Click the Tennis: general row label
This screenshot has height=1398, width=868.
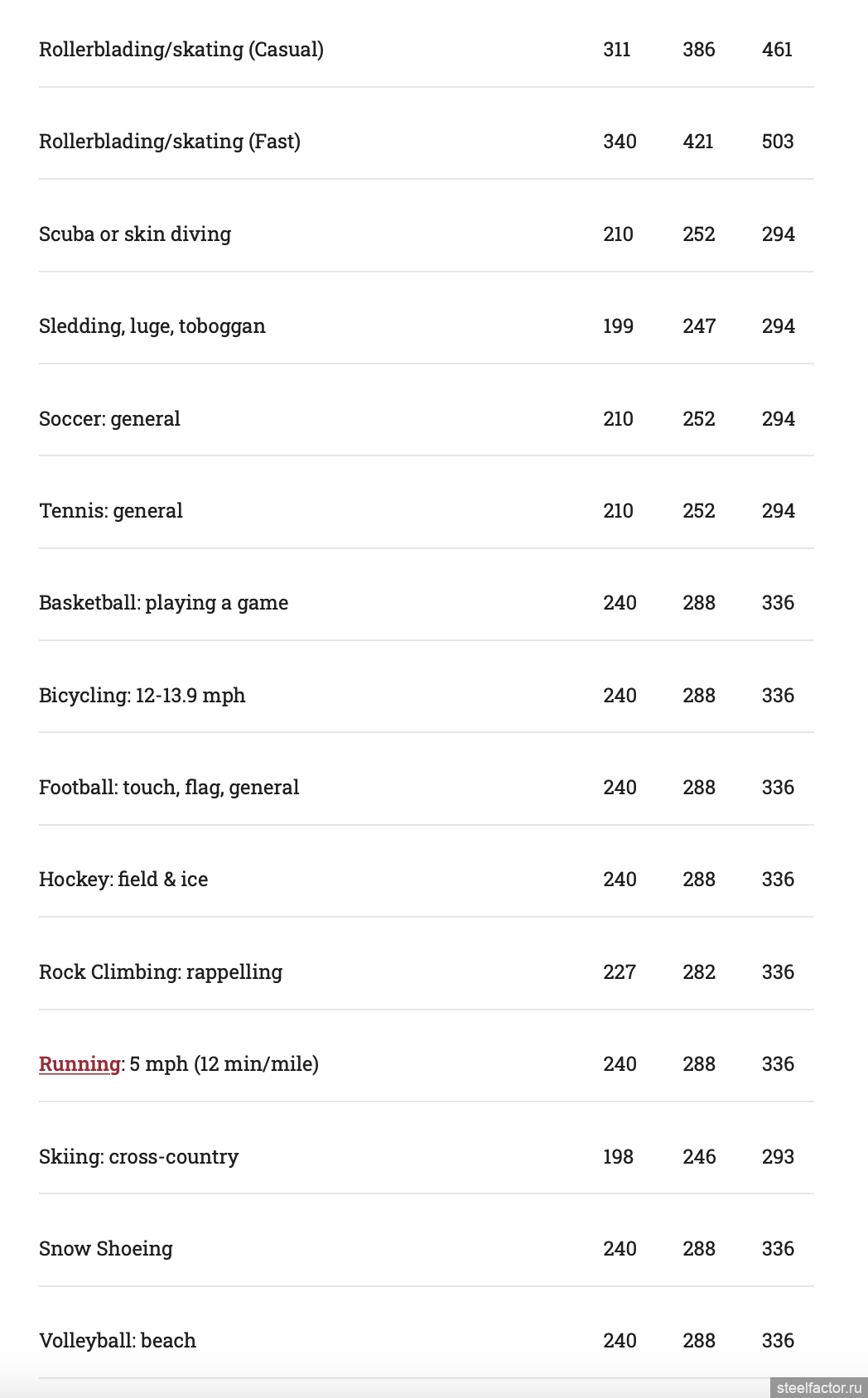click(111, 511)
